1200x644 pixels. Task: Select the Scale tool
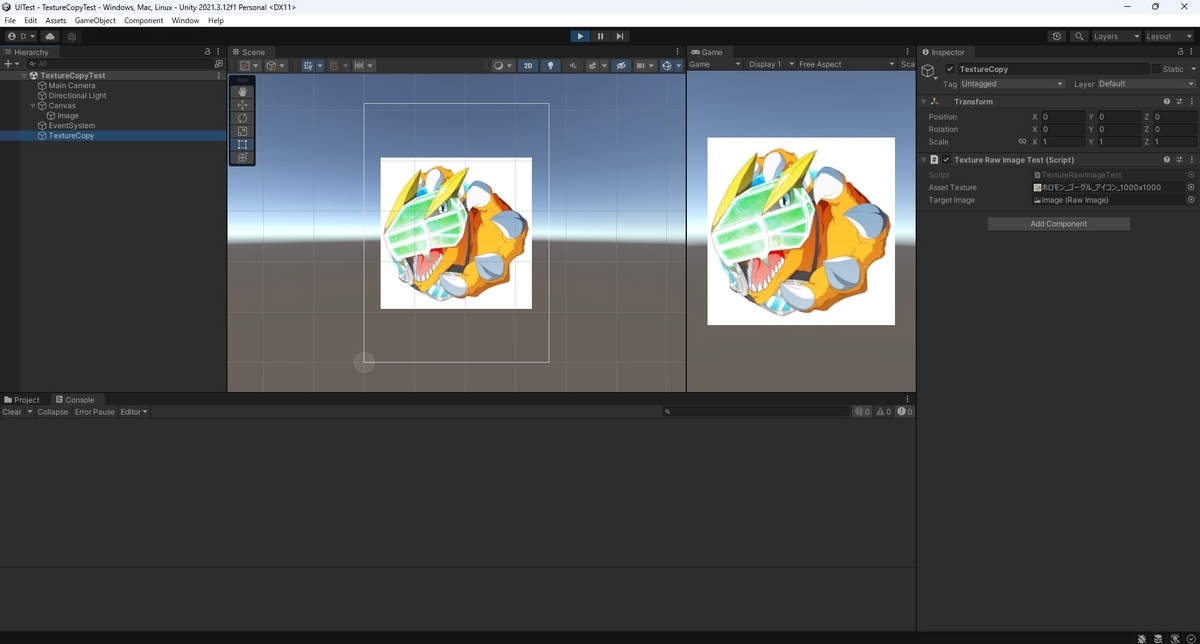(241, 131)
